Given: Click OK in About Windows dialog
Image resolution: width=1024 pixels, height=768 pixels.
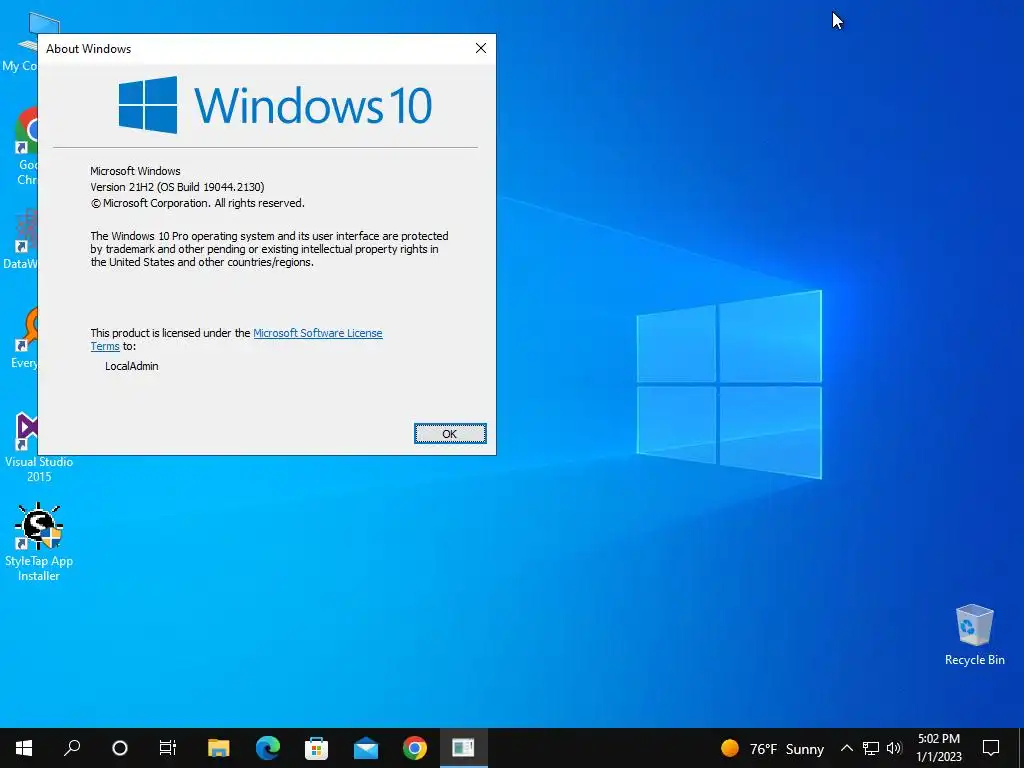Looking at the screenshot, I should tap(450, 434).
